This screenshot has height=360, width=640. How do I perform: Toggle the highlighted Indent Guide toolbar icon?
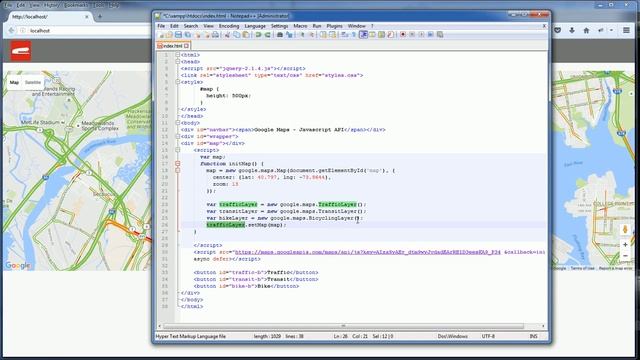point(363,35)
